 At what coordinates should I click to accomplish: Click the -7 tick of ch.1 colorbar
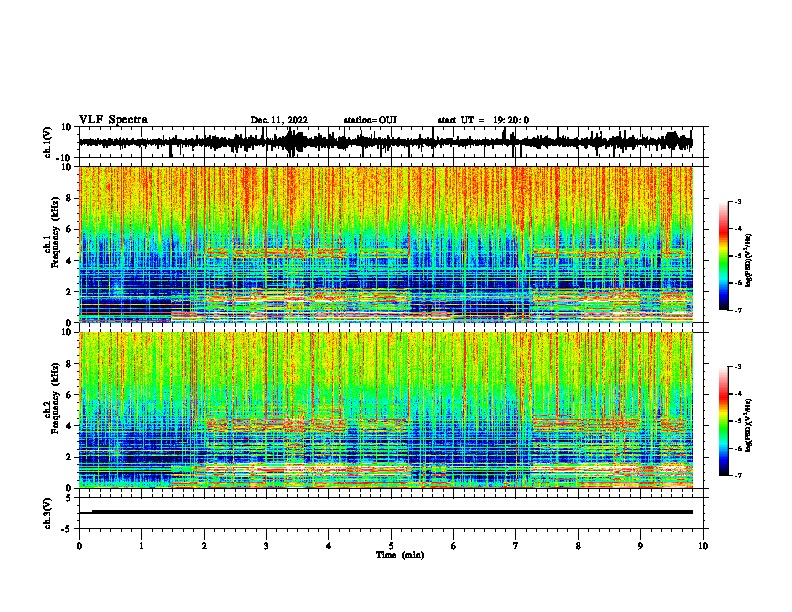coord(737,310)
